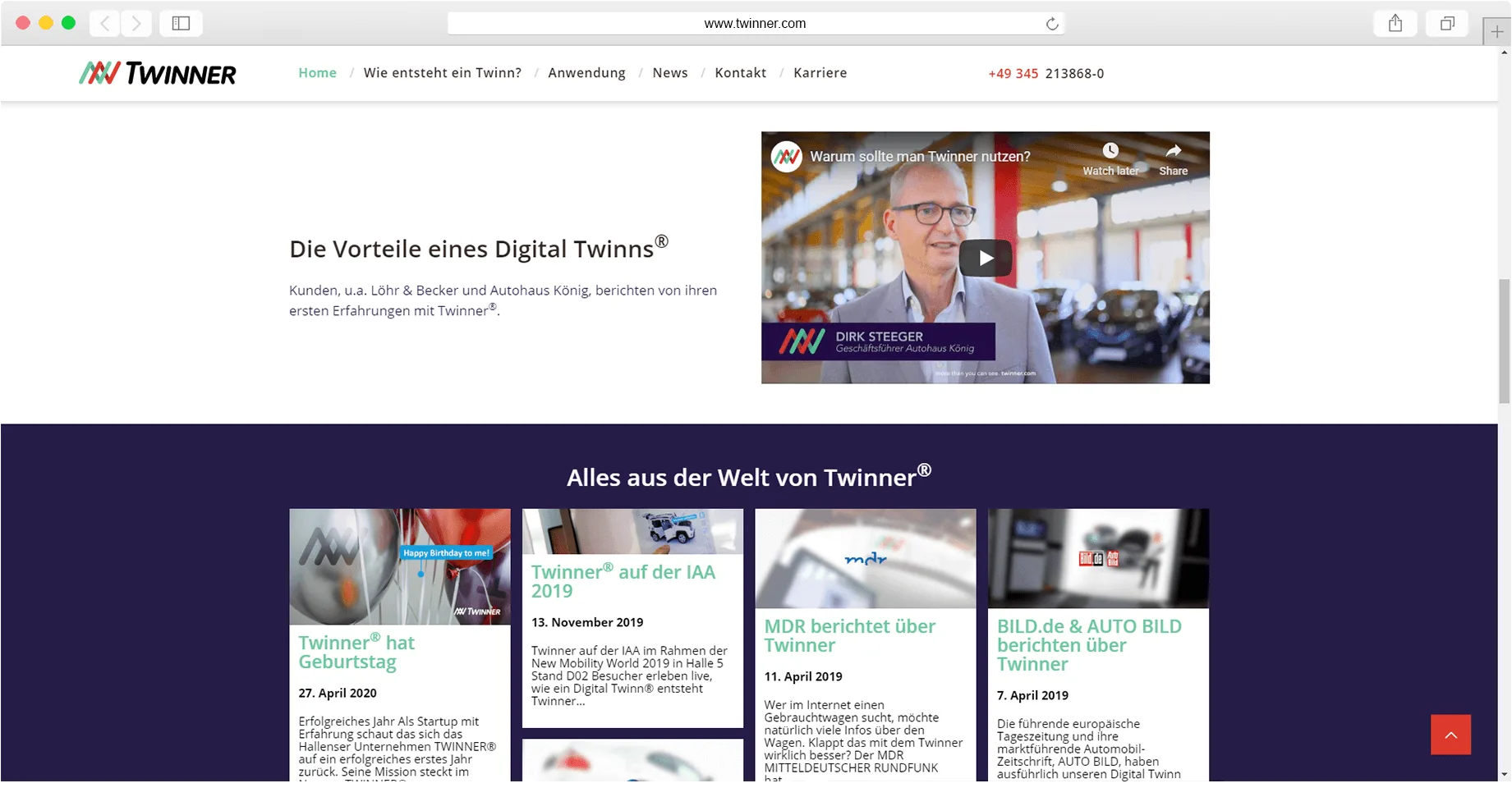Click the page vertical scrollbar thumb
This screenshot has width=1512, height=797.
click(1505, 341)
